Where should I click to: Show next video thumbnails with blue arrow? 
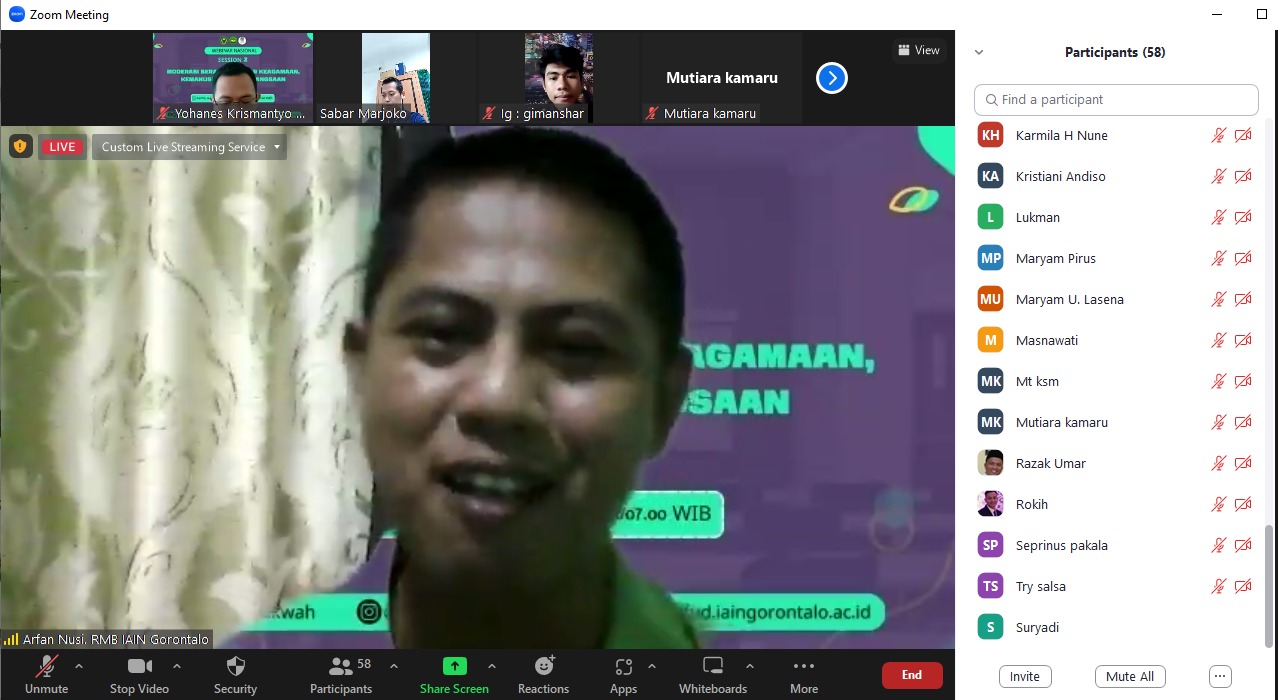(x=832, y=78)
